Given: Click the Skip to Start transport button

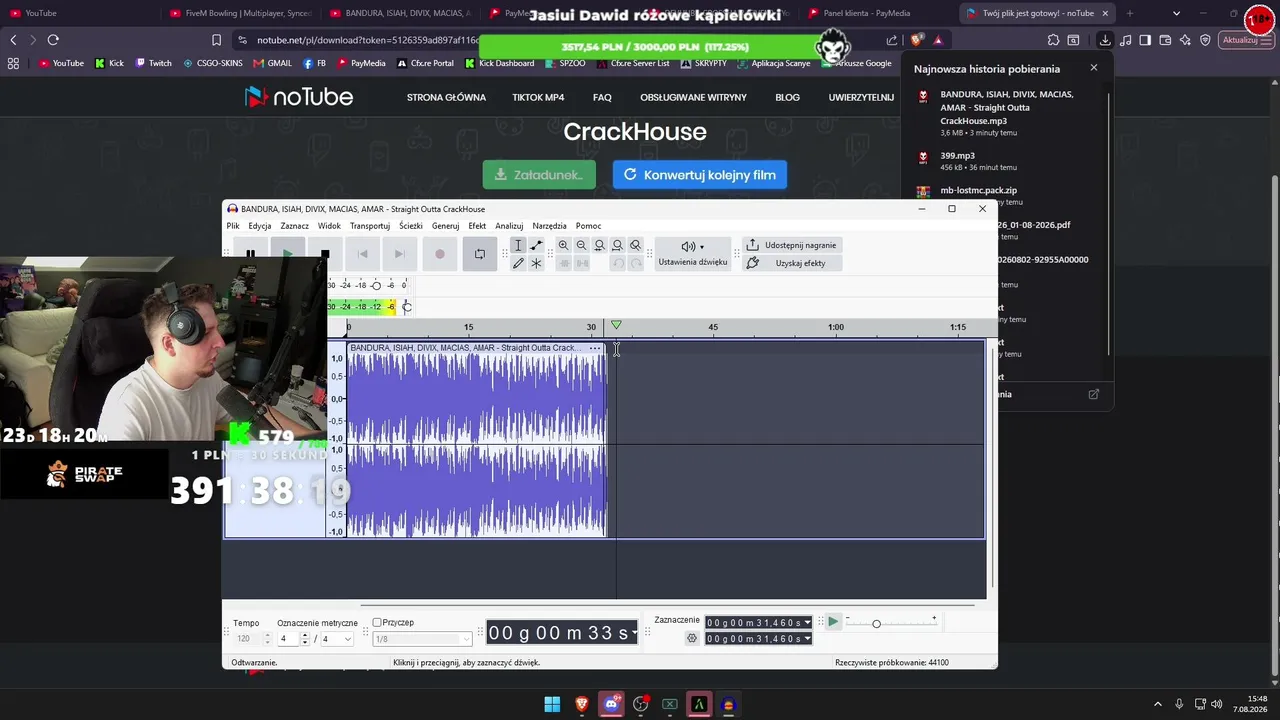Looking at the screenshot, I should pos(362,254).
